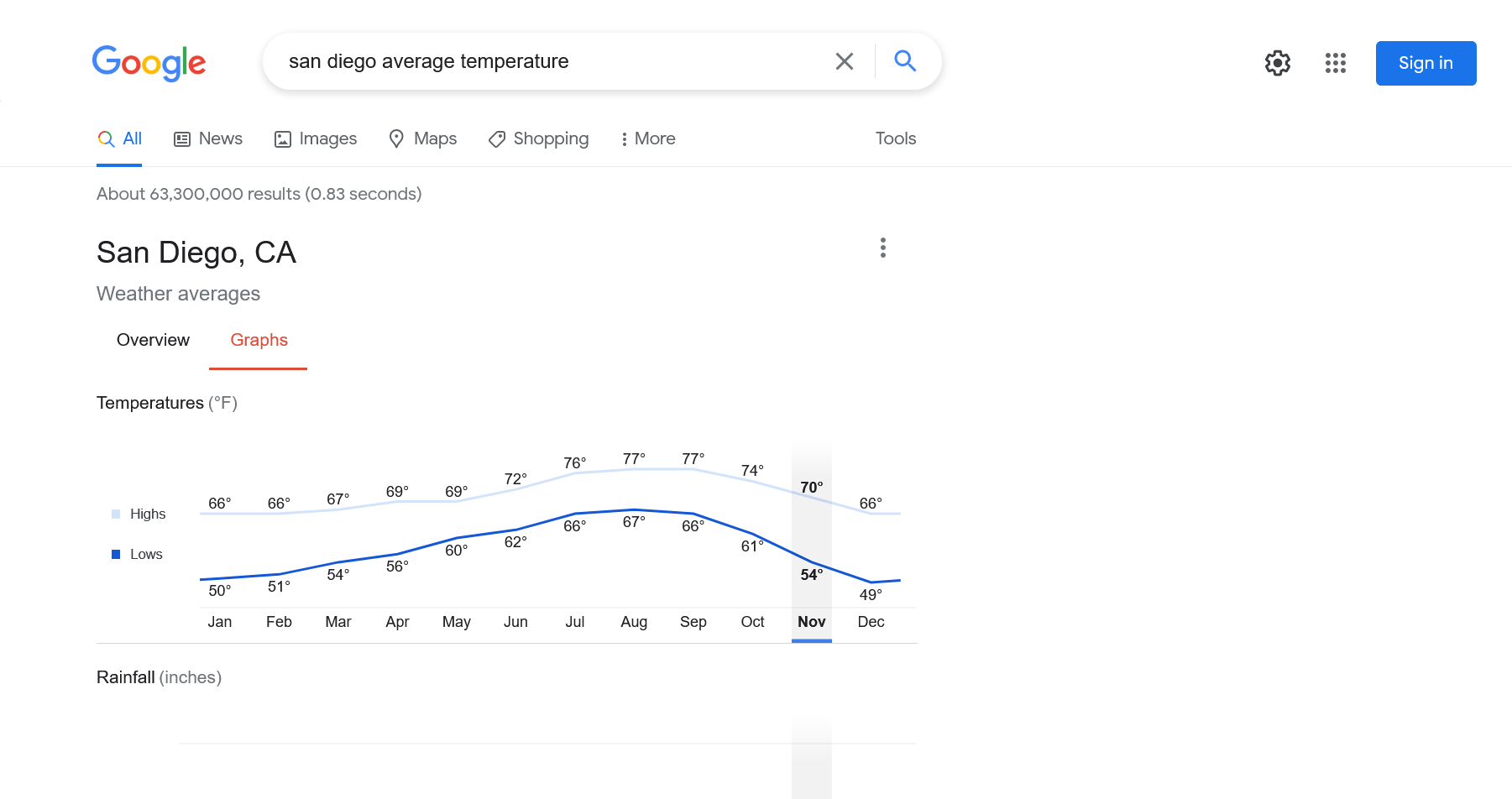
Task: Click the Google logo
Action: pos(149,63)
